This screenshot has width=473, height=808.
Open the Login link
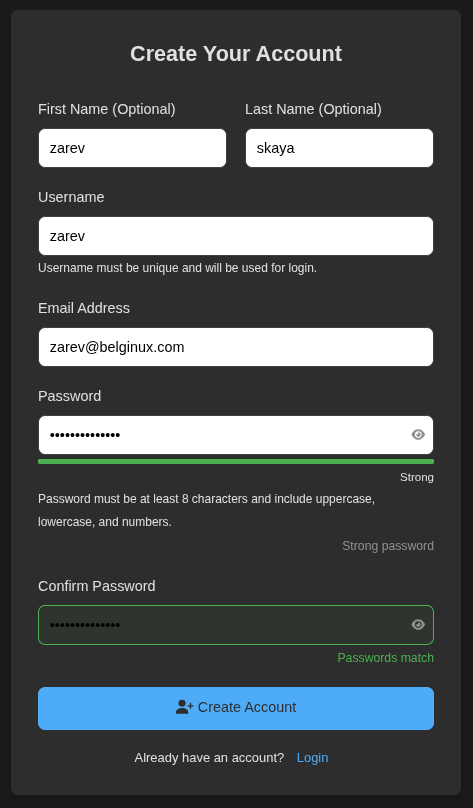click(312, 758)
